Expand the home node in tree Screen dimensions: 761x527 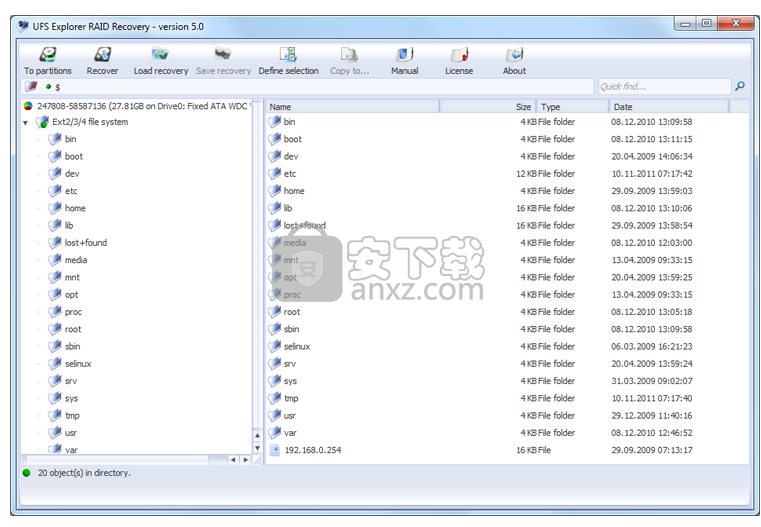click(x=38, y=209)
